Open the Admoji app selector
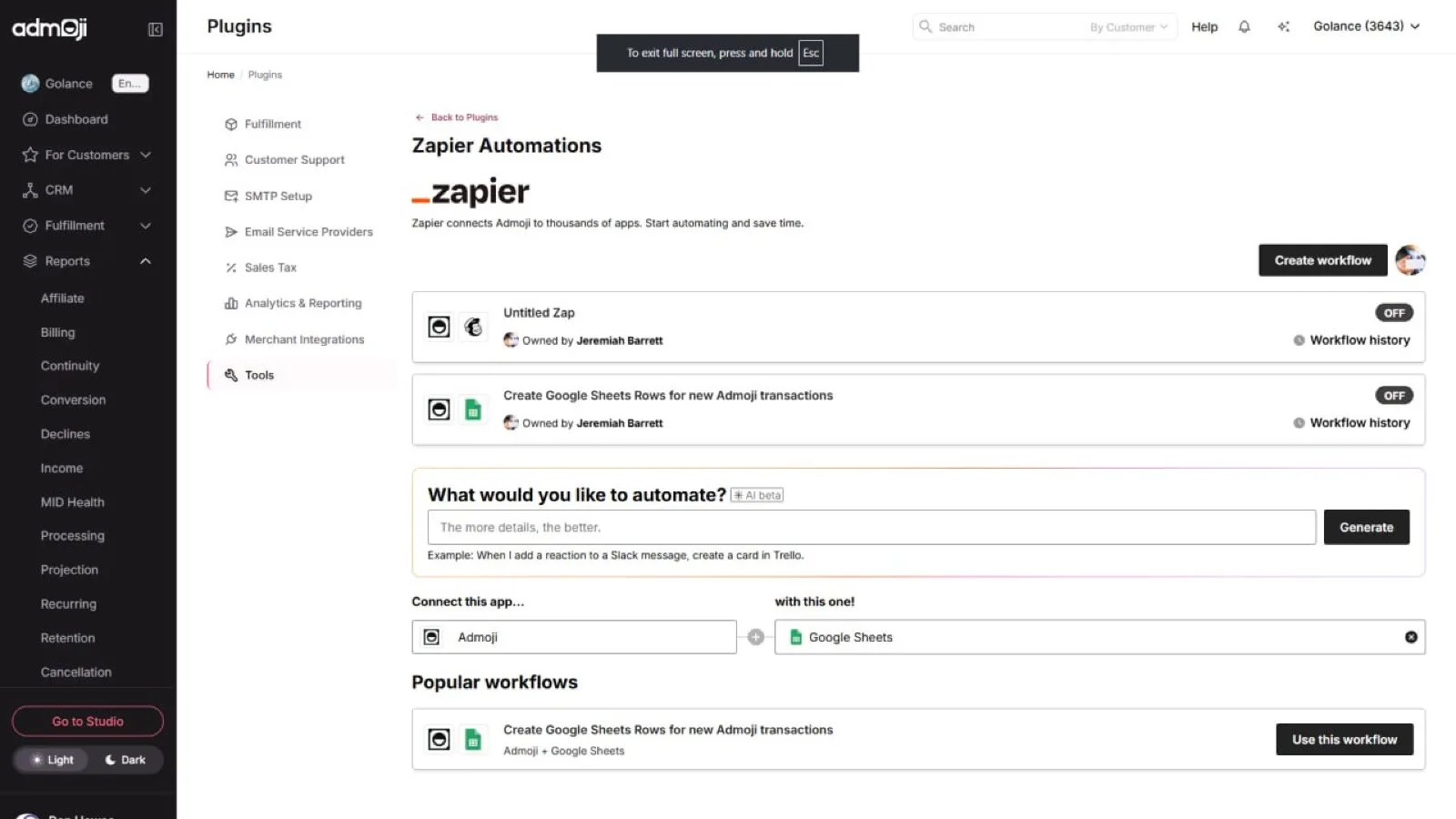This screenshot has width=1456, height=819. (x=573, y=637)
